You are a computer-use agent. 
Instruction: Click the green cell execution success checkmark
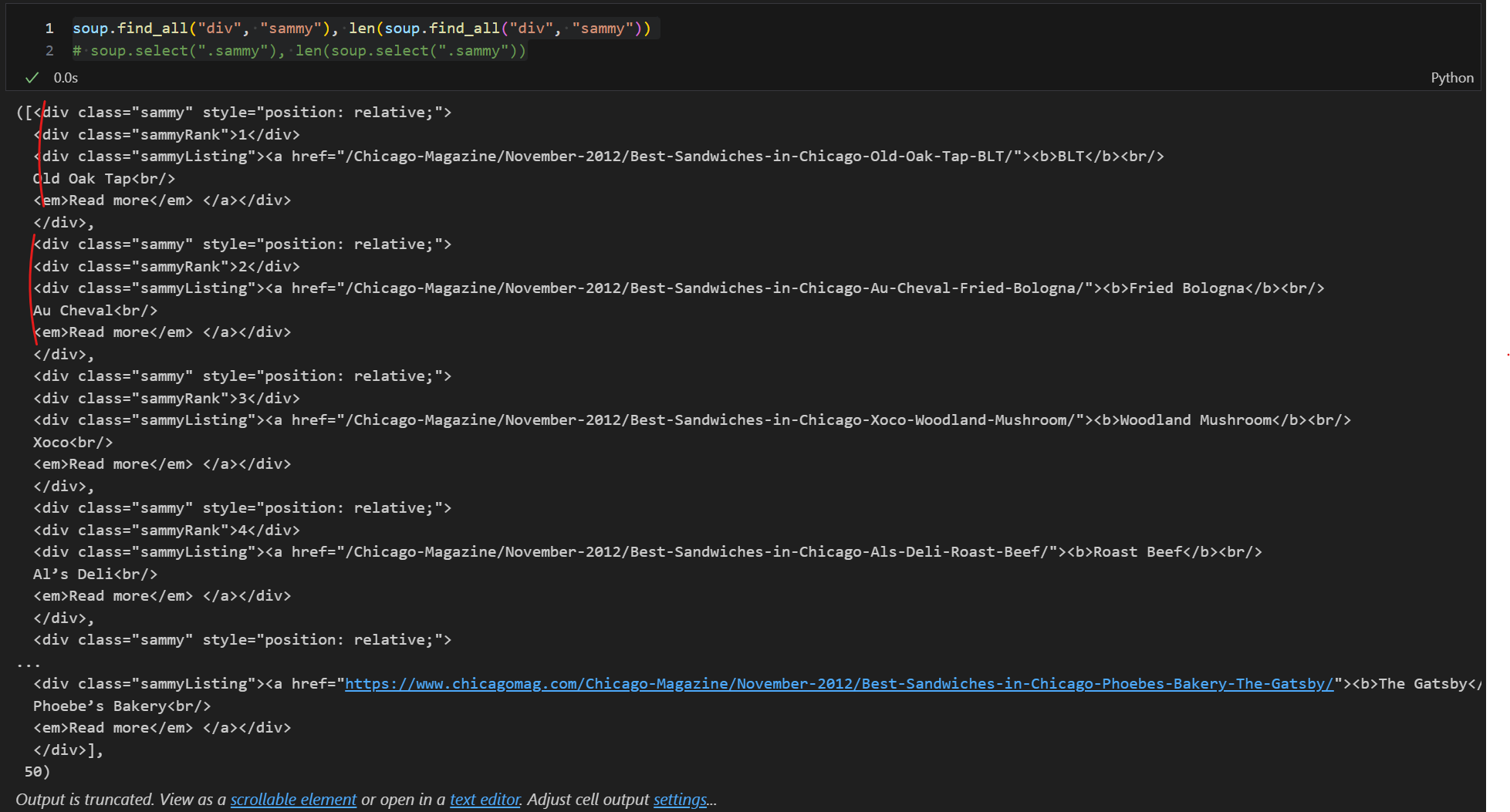point(32,78)
